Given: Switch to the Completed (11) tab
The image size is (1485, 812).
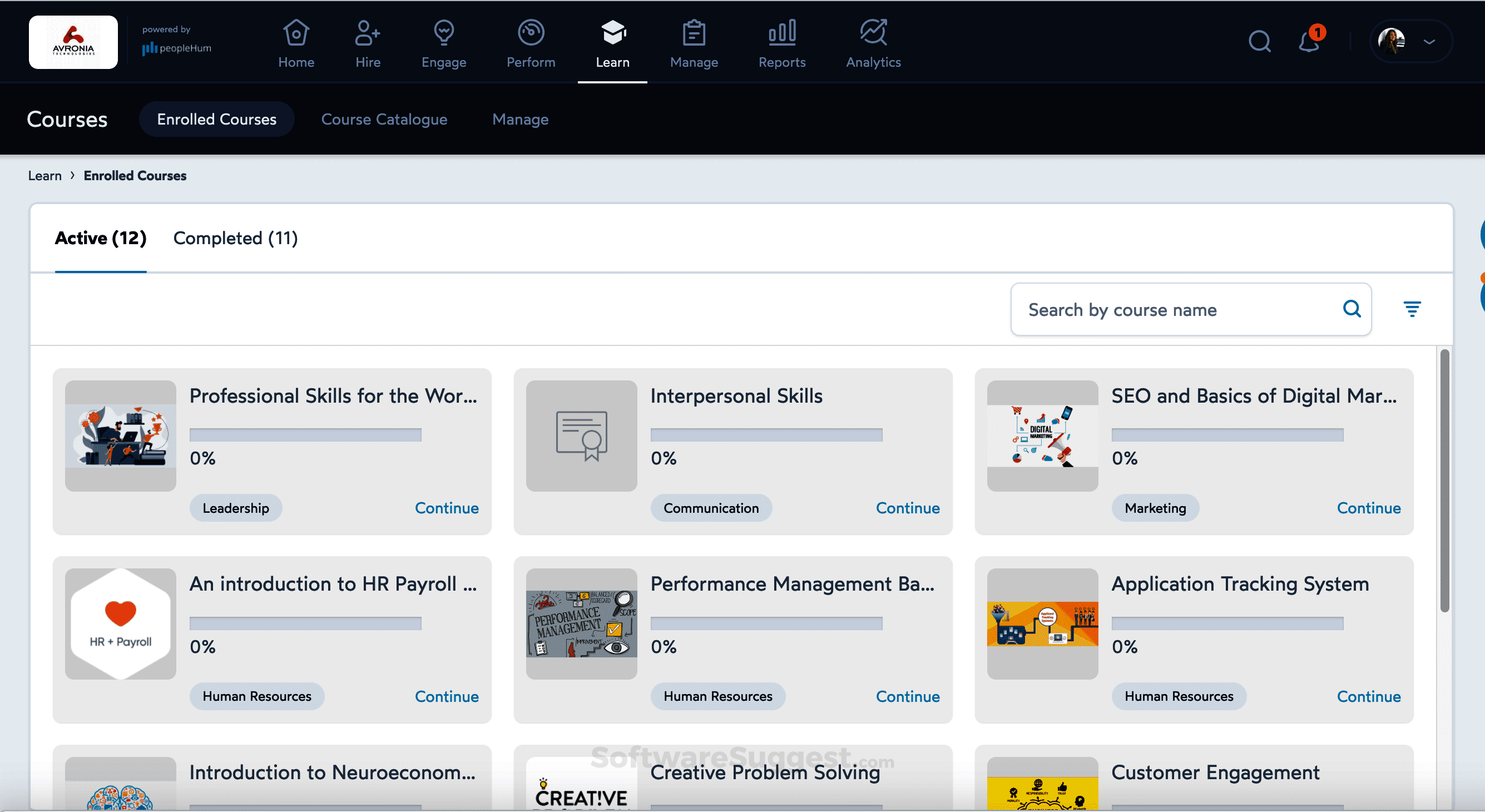Looking at the screenshot, I should point(235,238).
